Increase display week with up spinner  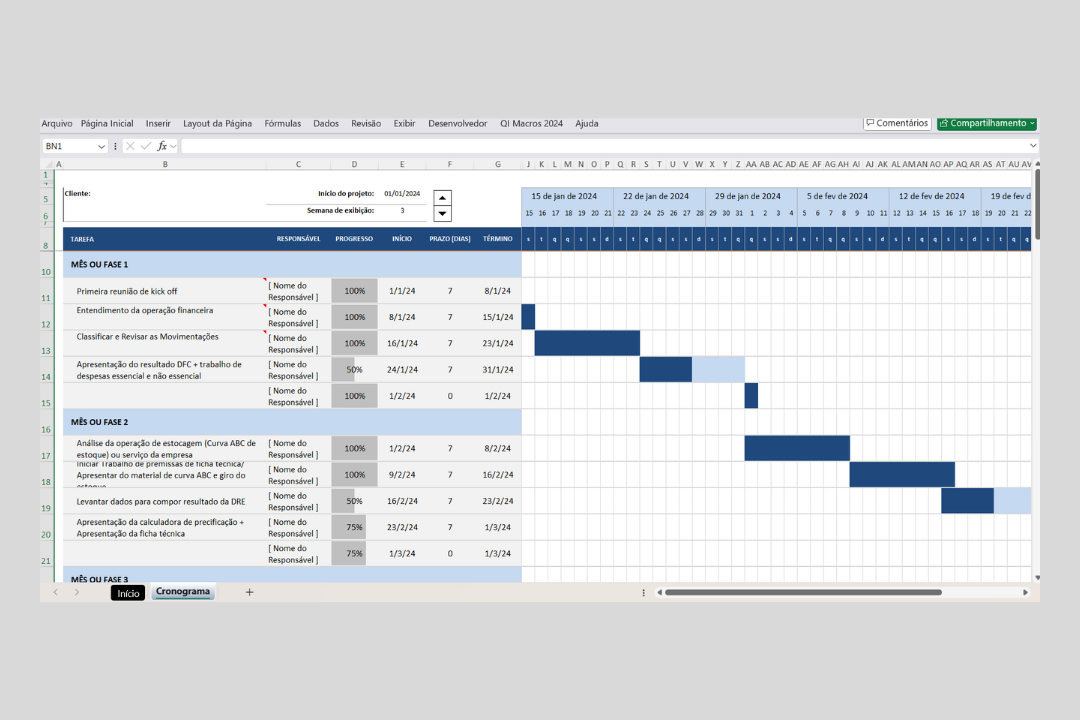click(x=443, y=197)
